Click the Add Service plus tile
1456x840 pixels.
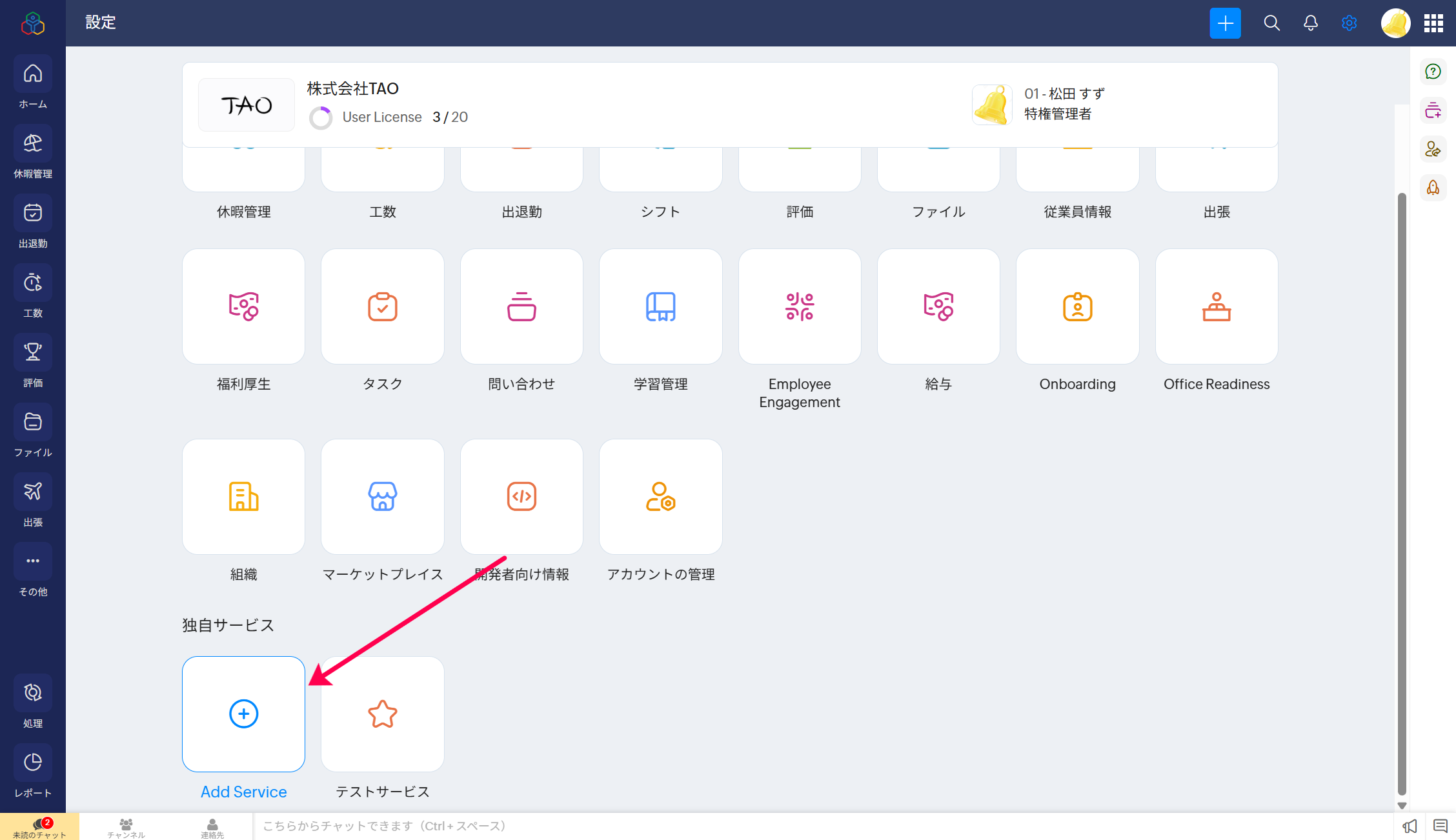click(x=243, y=714)
